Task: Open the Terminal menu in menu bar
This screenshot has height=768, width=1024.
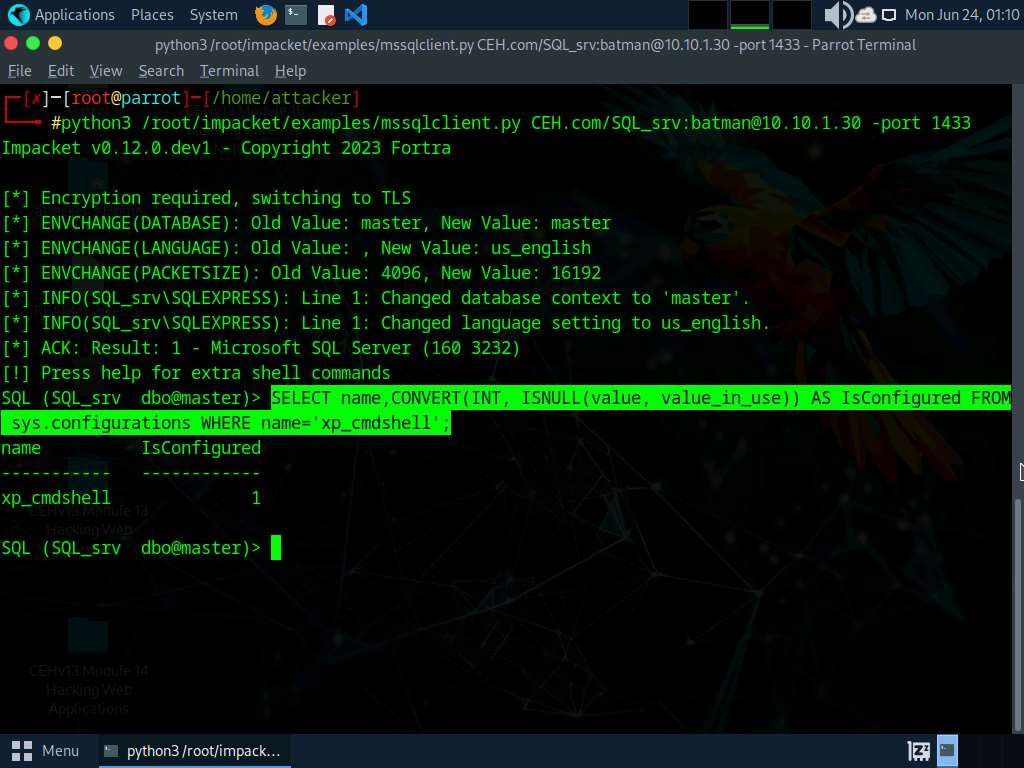Action: (229, 71)
